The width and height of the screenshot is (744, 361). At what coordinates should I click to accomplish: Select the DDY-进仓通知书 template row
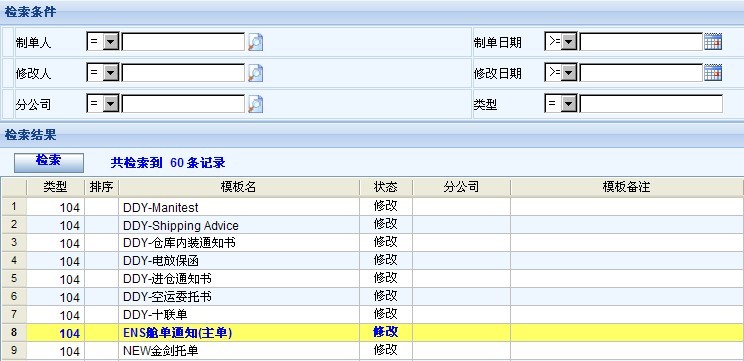coord(372,279)
